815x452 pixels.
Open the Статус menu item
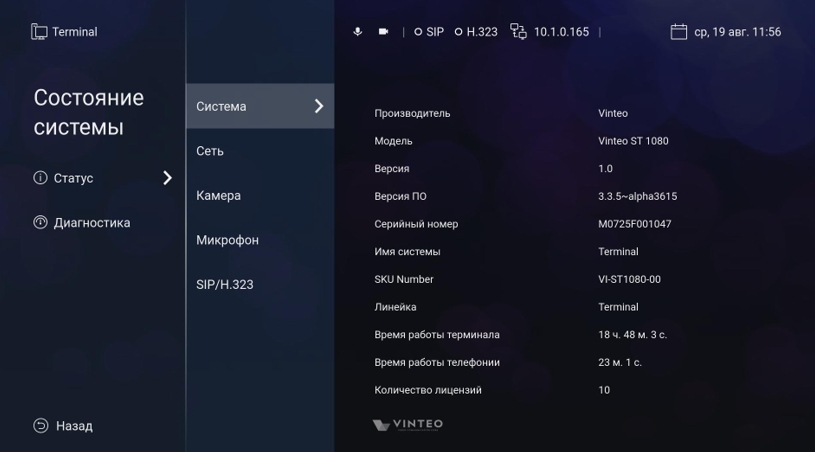(102, 178)
